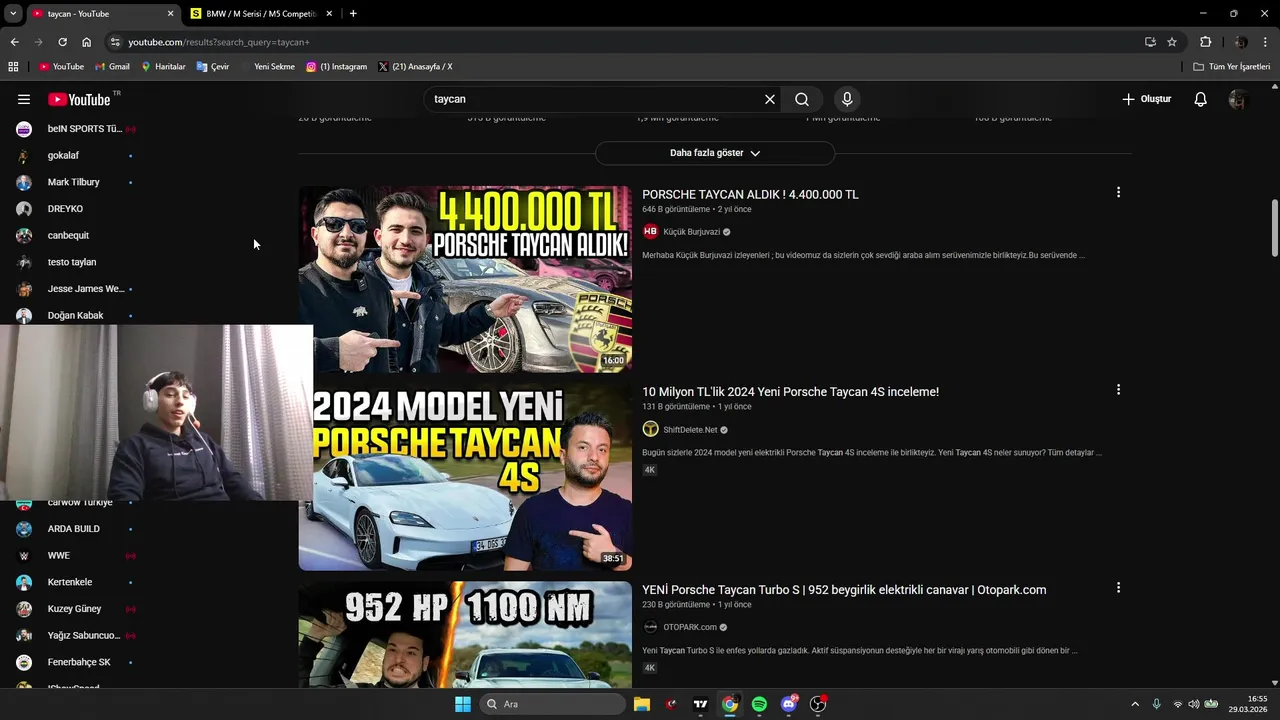Open the Chrome tab search dropdown arrow
Viewport: 1280px width, 720px height.
coord(13,13)
